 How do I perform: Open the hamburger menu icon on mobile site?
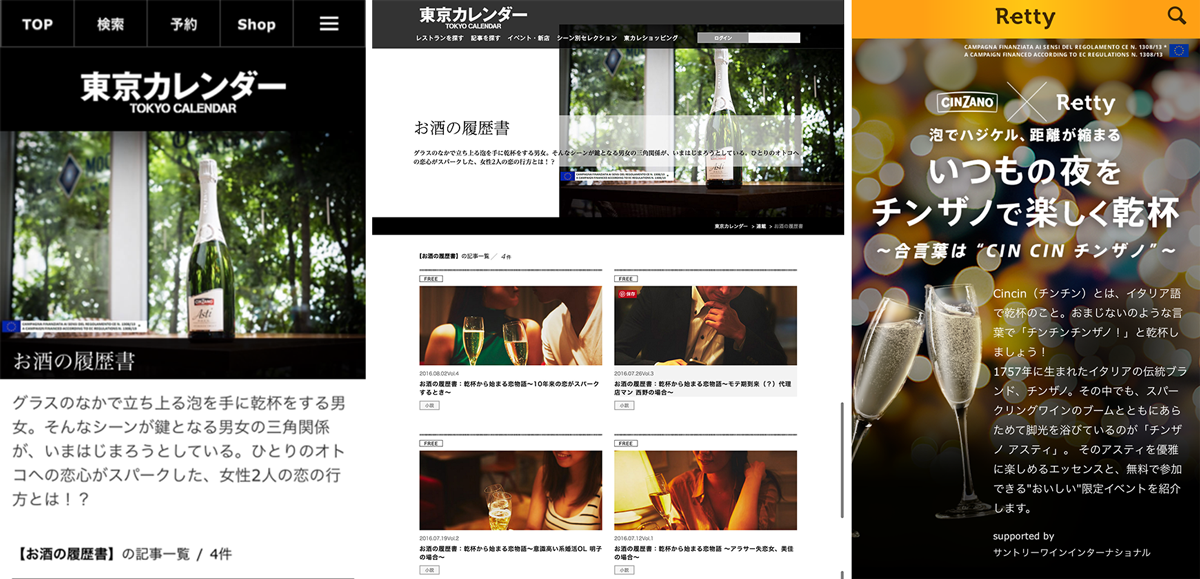click(329, 24)
